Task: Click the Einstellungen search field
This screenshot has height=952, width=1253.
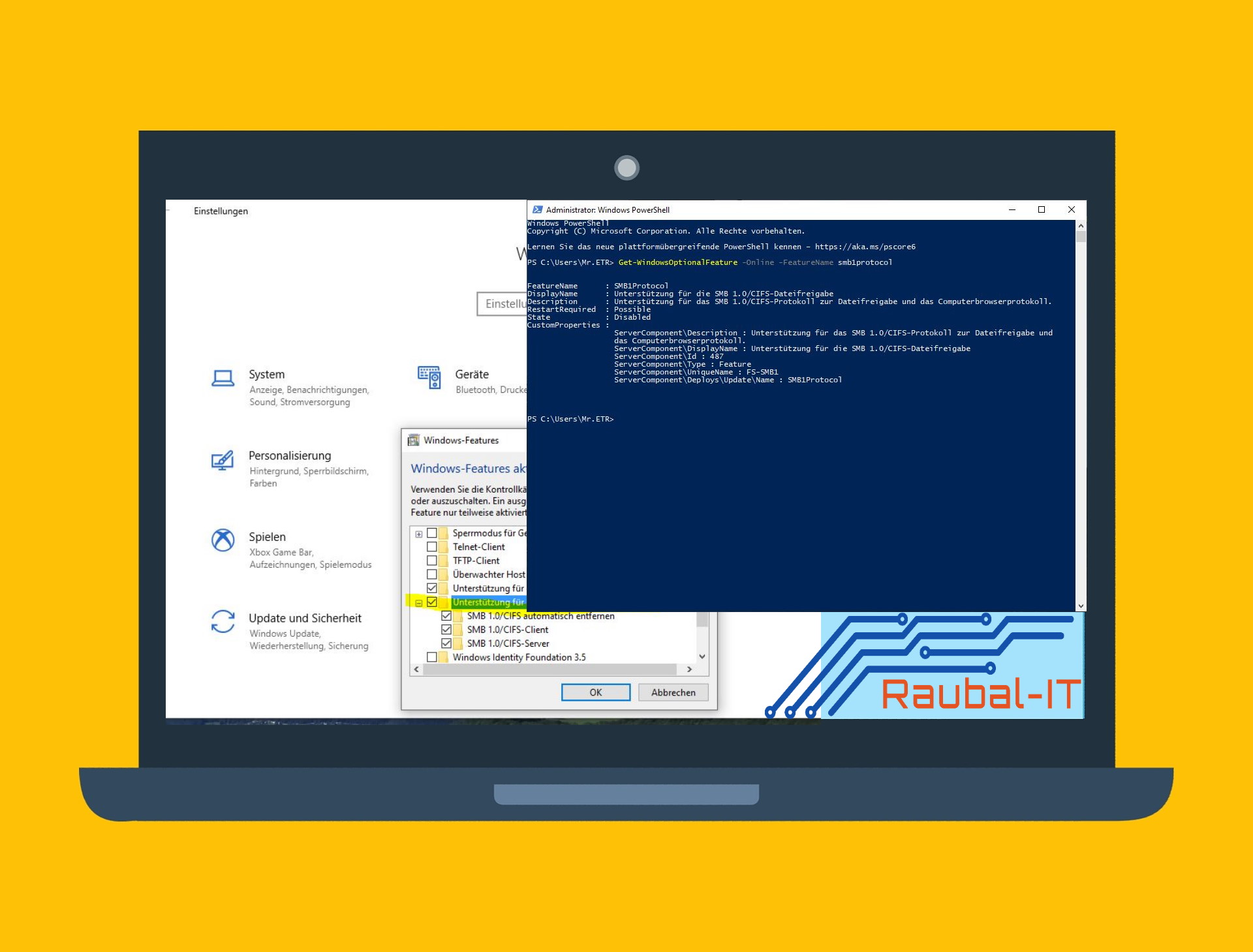Action: click(x=502, y=304)
